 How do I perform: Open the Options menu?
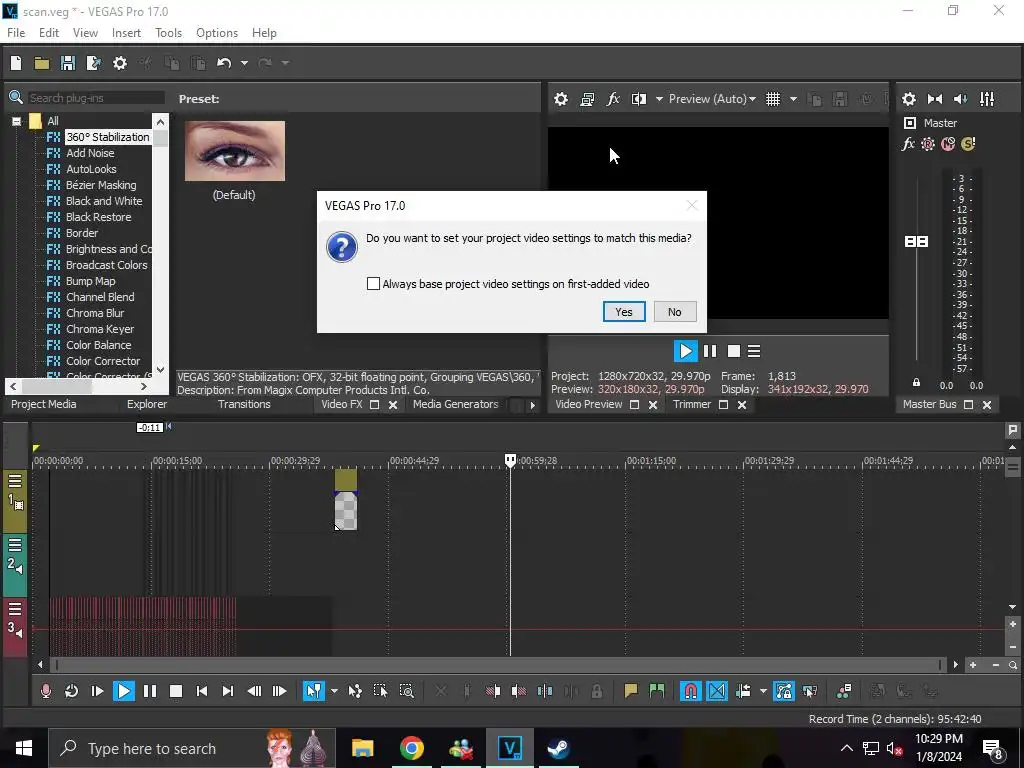click(217, 33)
